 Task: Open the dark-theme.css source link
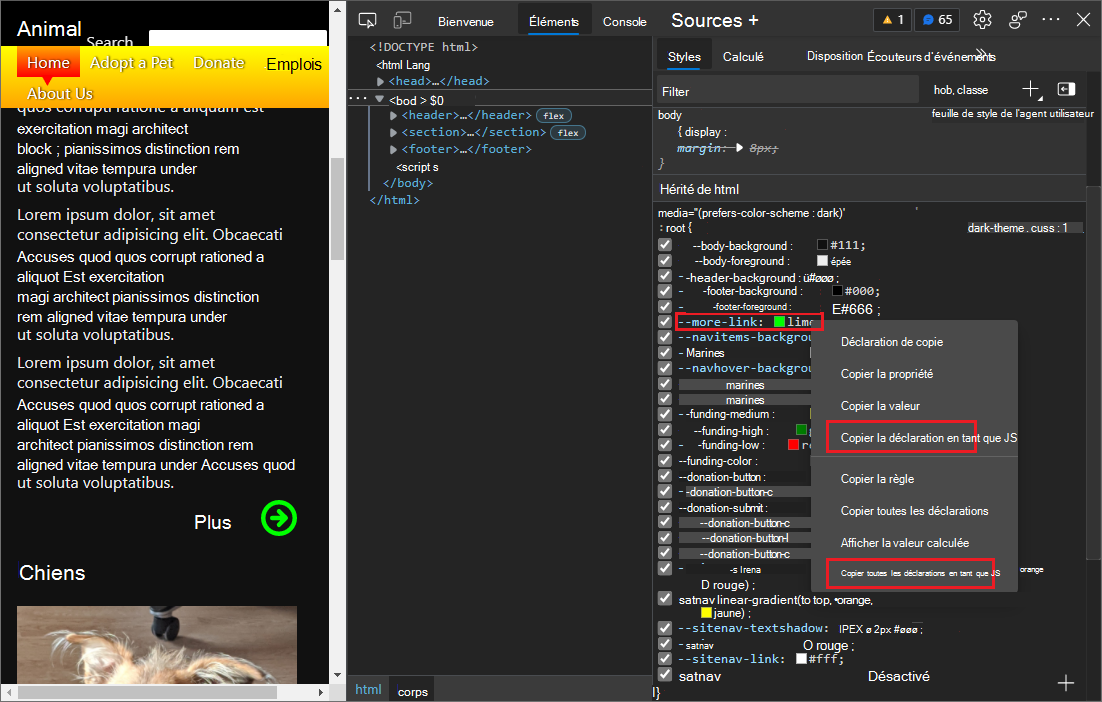click(x=1018, y=228)
